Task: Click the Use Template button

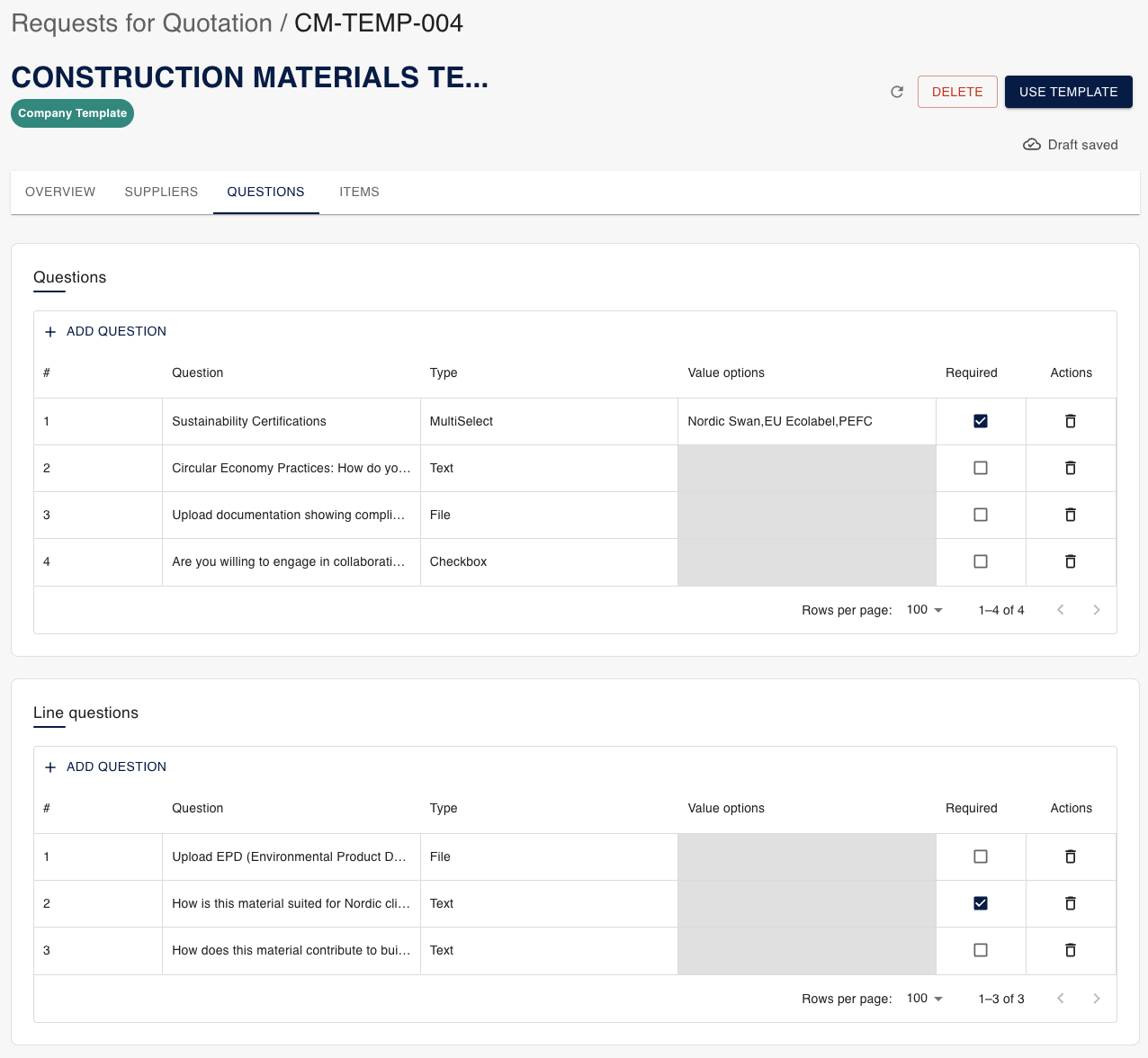Action: [1068, 92]
